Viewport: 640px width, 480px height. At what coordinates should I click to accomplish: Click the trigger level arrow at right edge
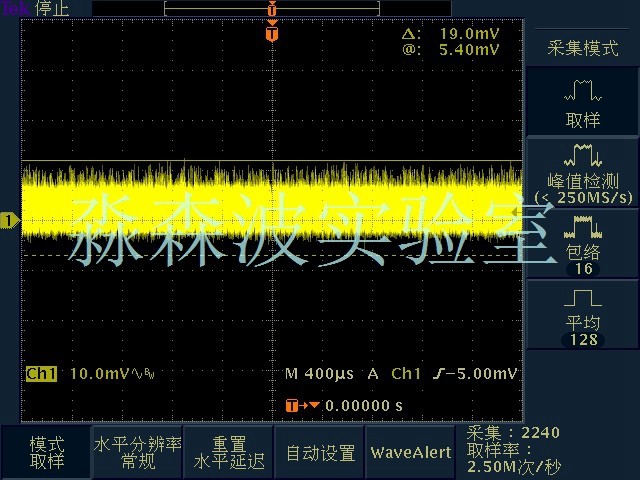pos(517,212)
